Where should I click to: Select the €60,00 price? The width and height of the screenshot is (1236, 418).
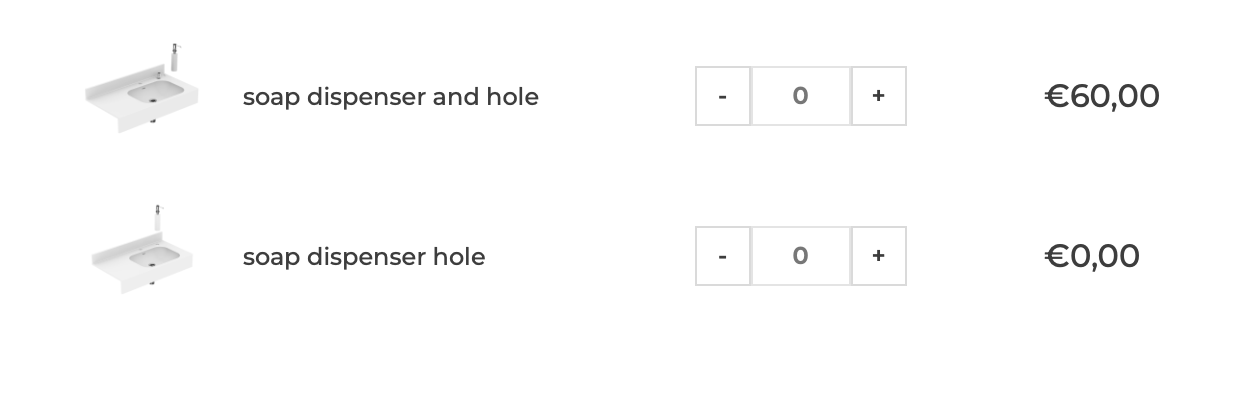[1101, 96]
